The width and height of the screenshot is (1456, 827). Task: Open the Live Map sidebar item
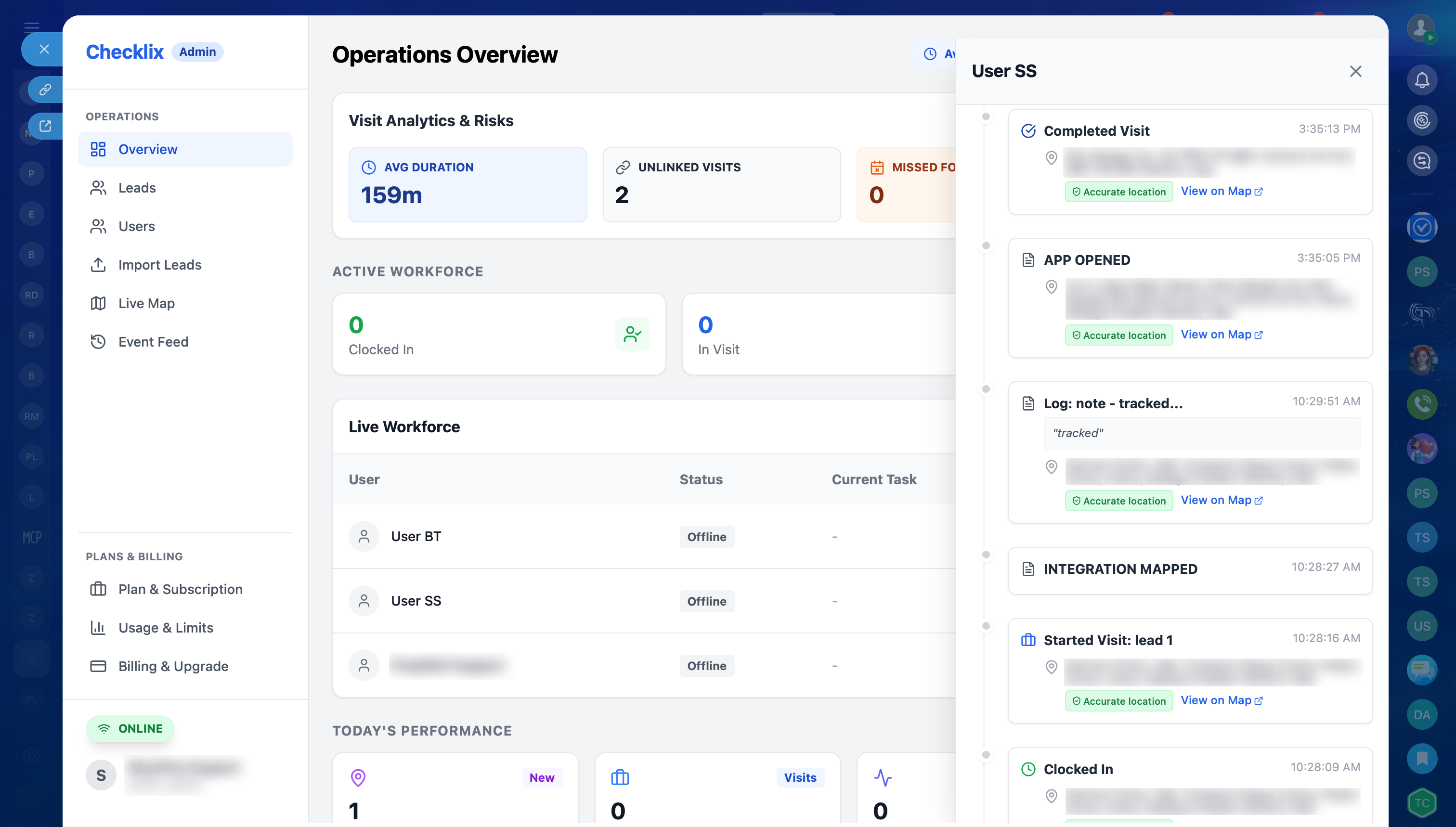146,303
